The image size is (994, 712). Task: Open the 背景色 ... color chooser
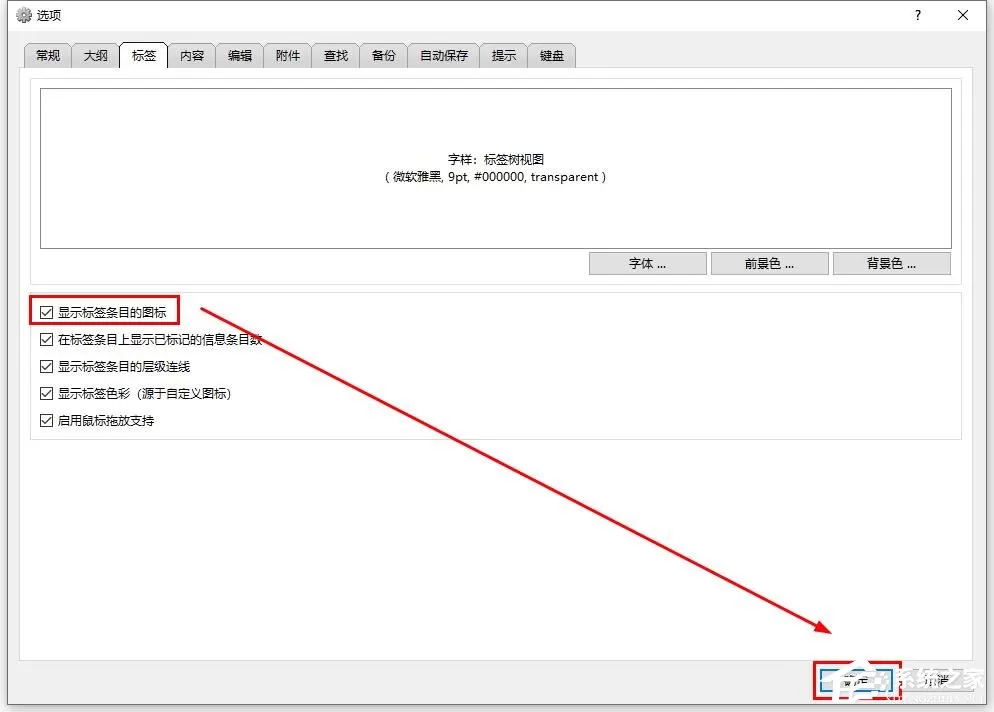pyautogui.click(x=891, y=264)
